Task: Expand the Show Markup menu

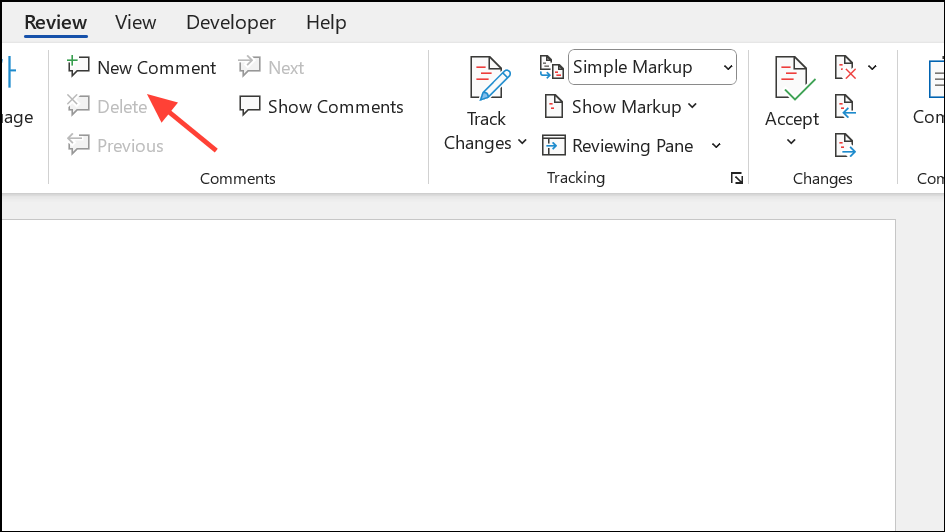Action: coord(620,107)
